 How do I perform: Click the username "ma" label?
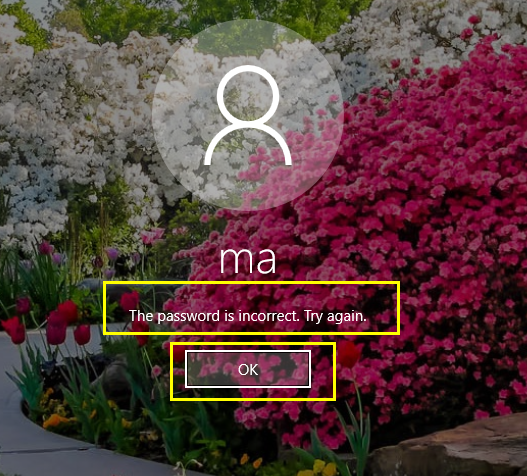click(248, 260)
